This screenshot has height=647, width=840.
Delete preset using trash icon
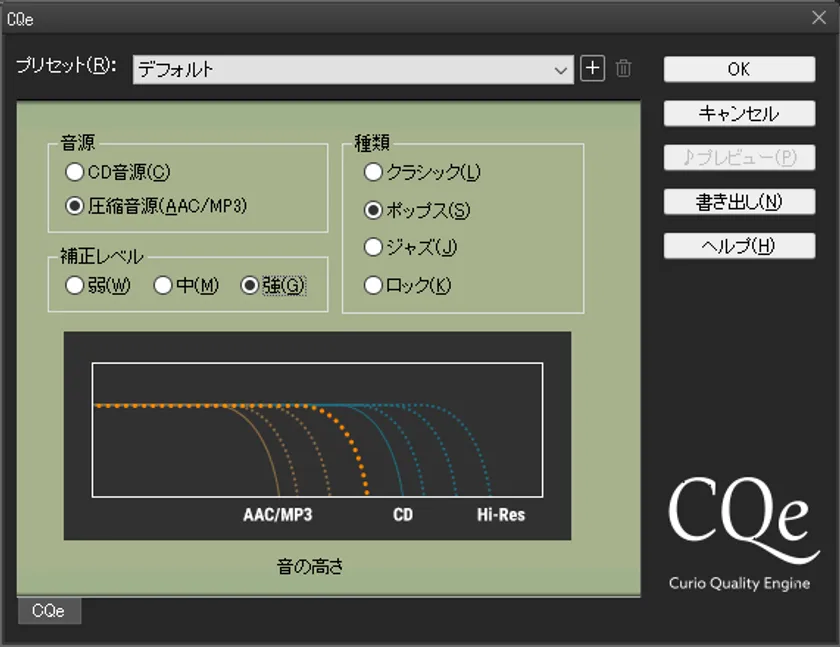(623, 69)
